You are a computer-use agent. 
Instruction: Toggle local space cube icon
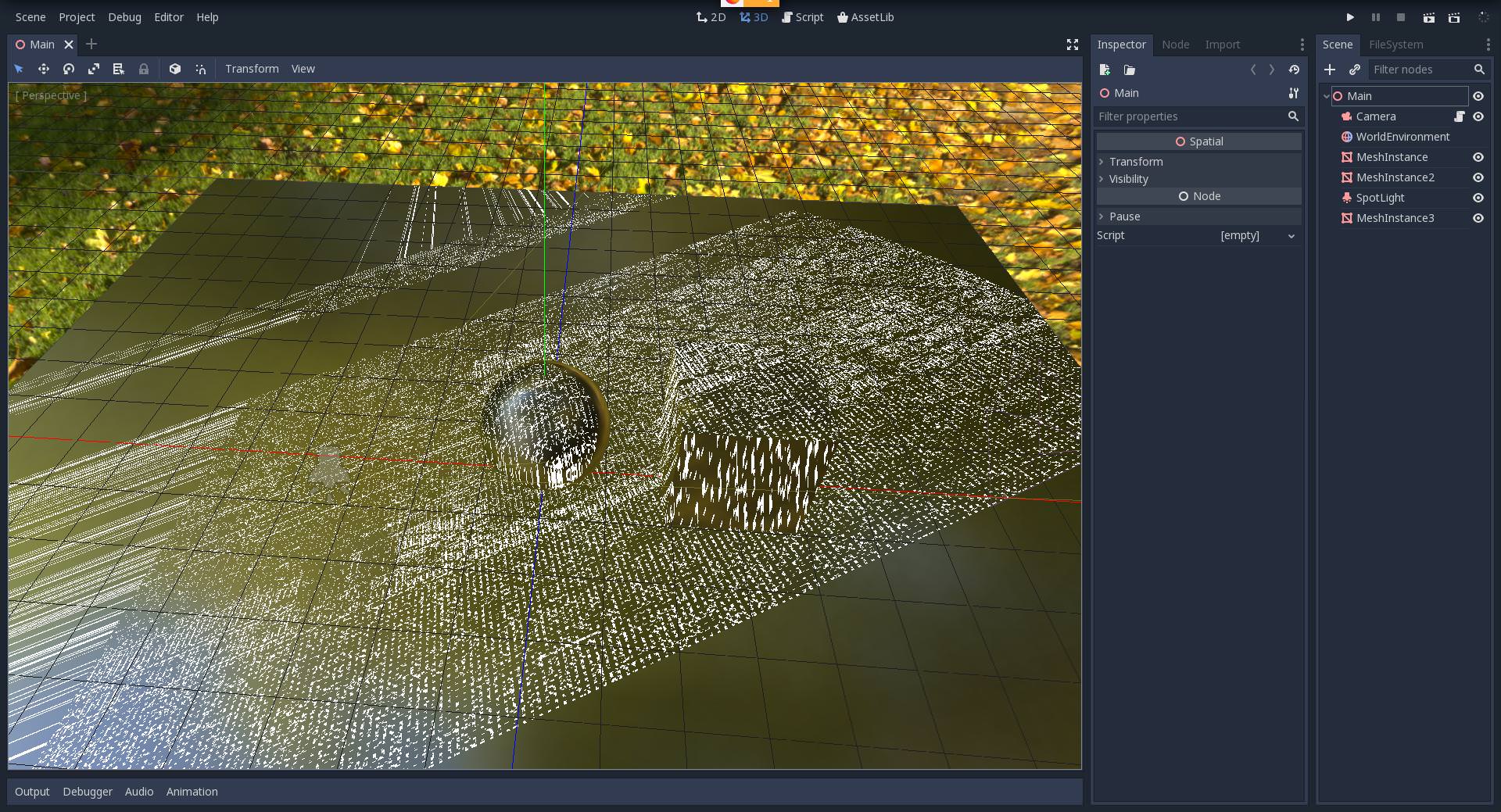coord(175,69)
